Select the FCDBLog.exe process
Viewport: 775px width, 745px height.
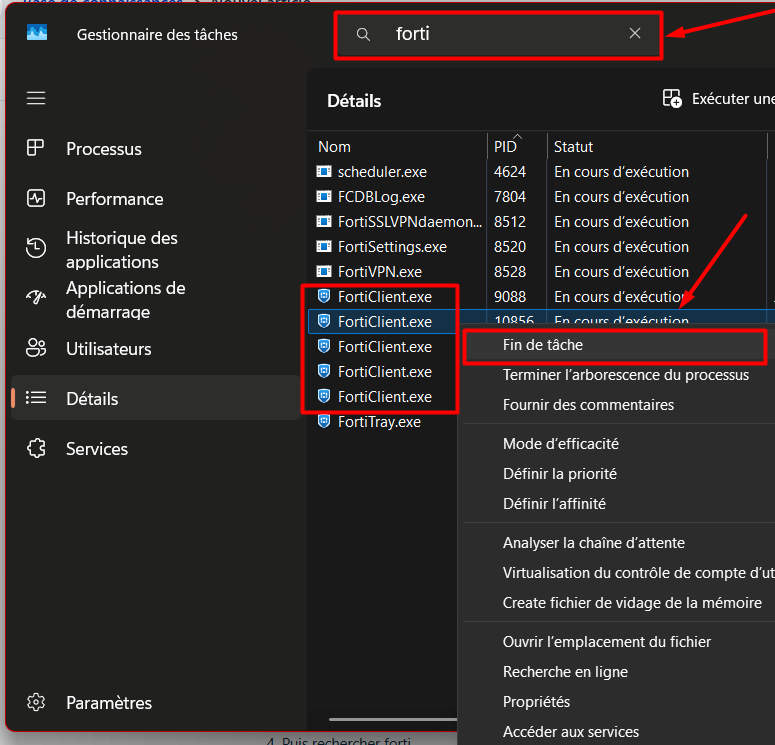[x=541, y=197]
